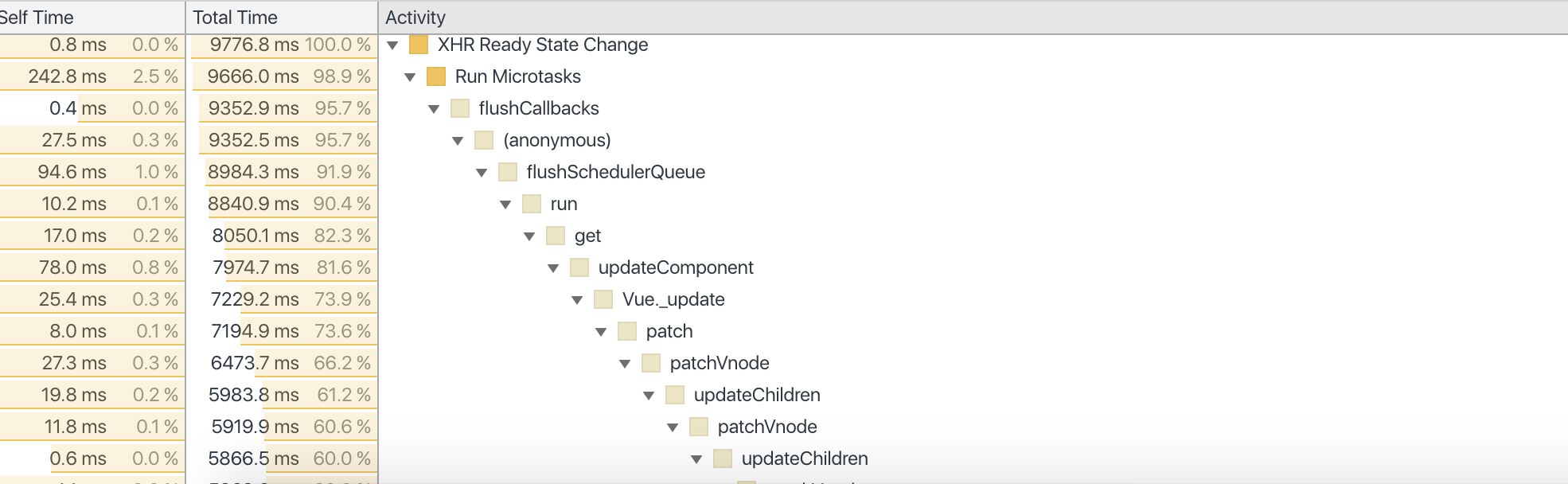This screenshot has width=1568, height=484.
Task: Click the icon next to flushSchedulerQueue
Action: [x=508, y=172]
